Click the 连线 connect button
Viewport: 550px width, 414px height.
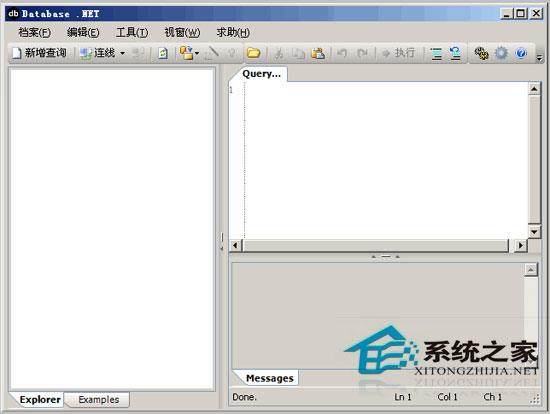97,53
